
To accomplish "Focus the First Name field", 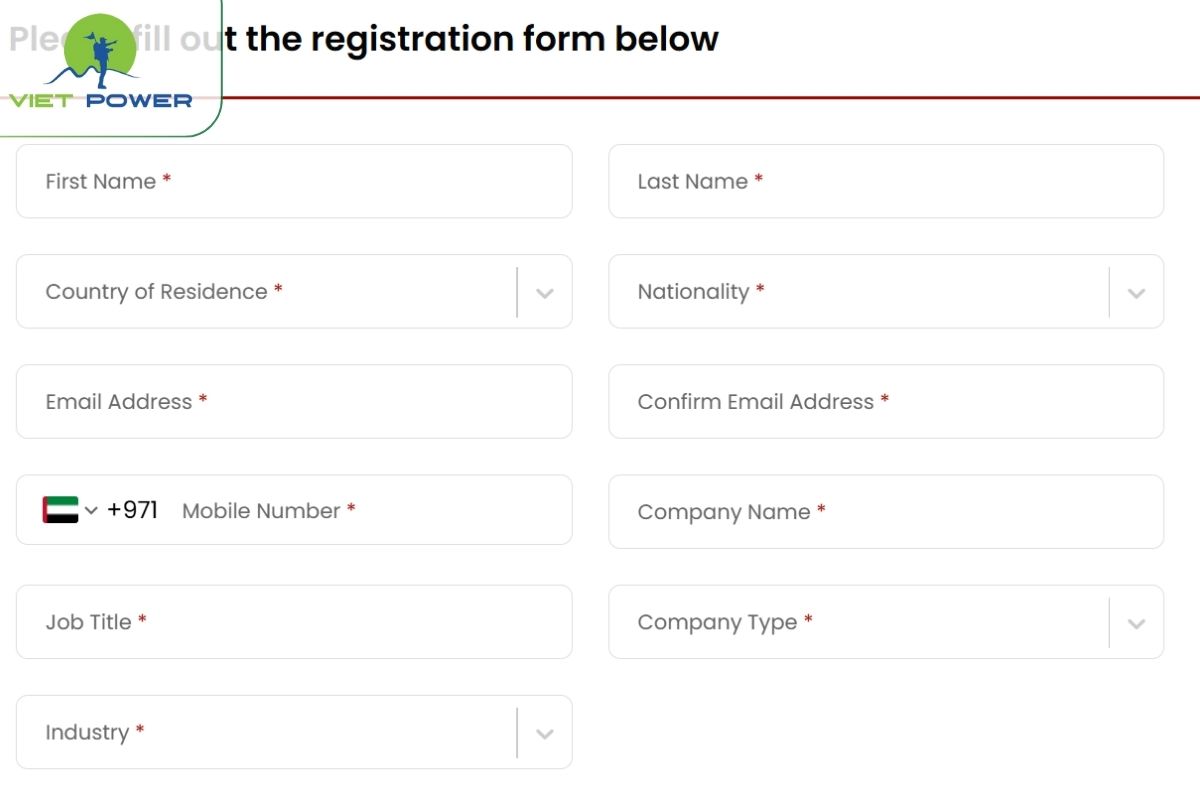I will [294, 181].
